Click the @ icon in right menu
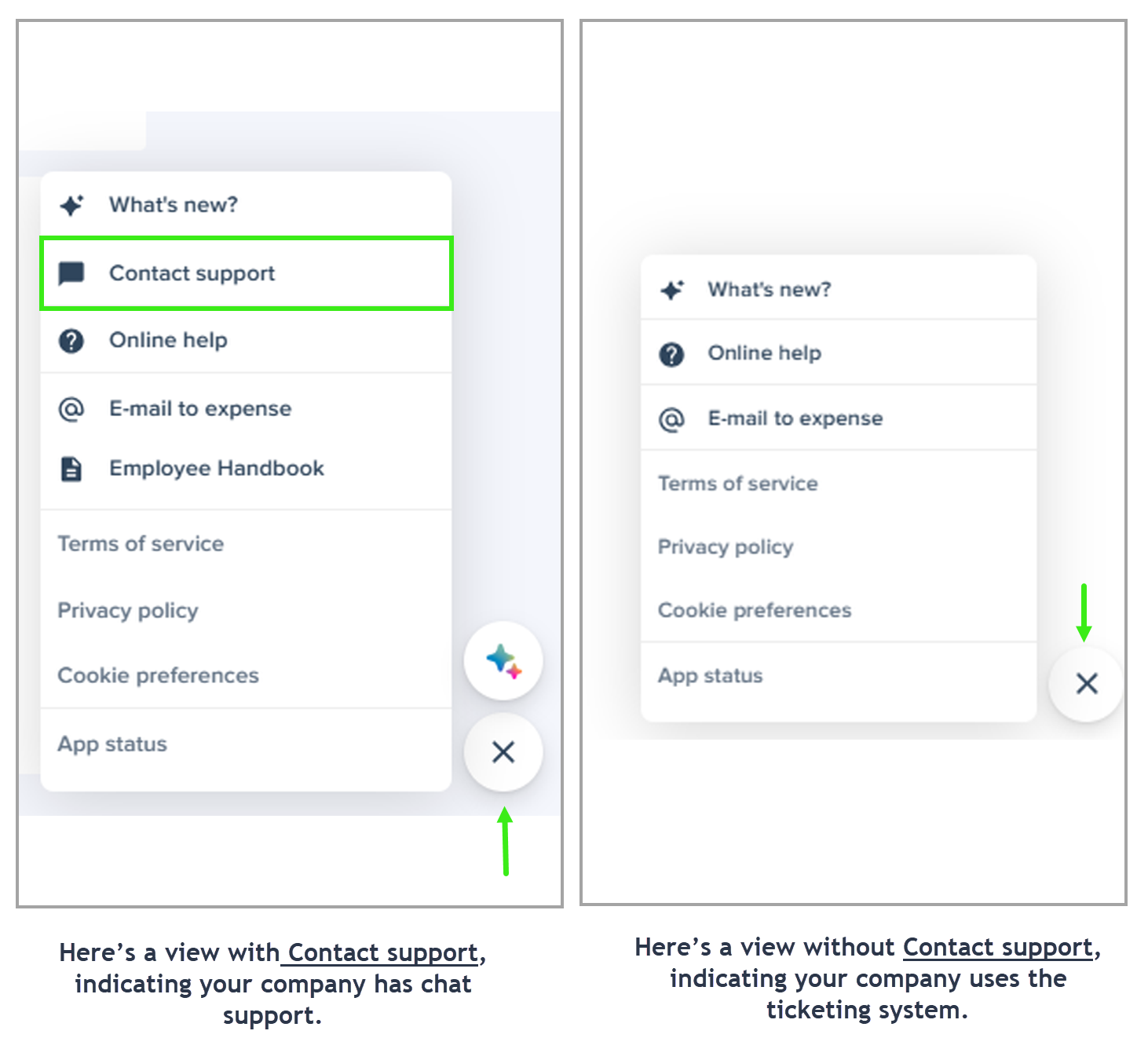 (x=671, y=419)
